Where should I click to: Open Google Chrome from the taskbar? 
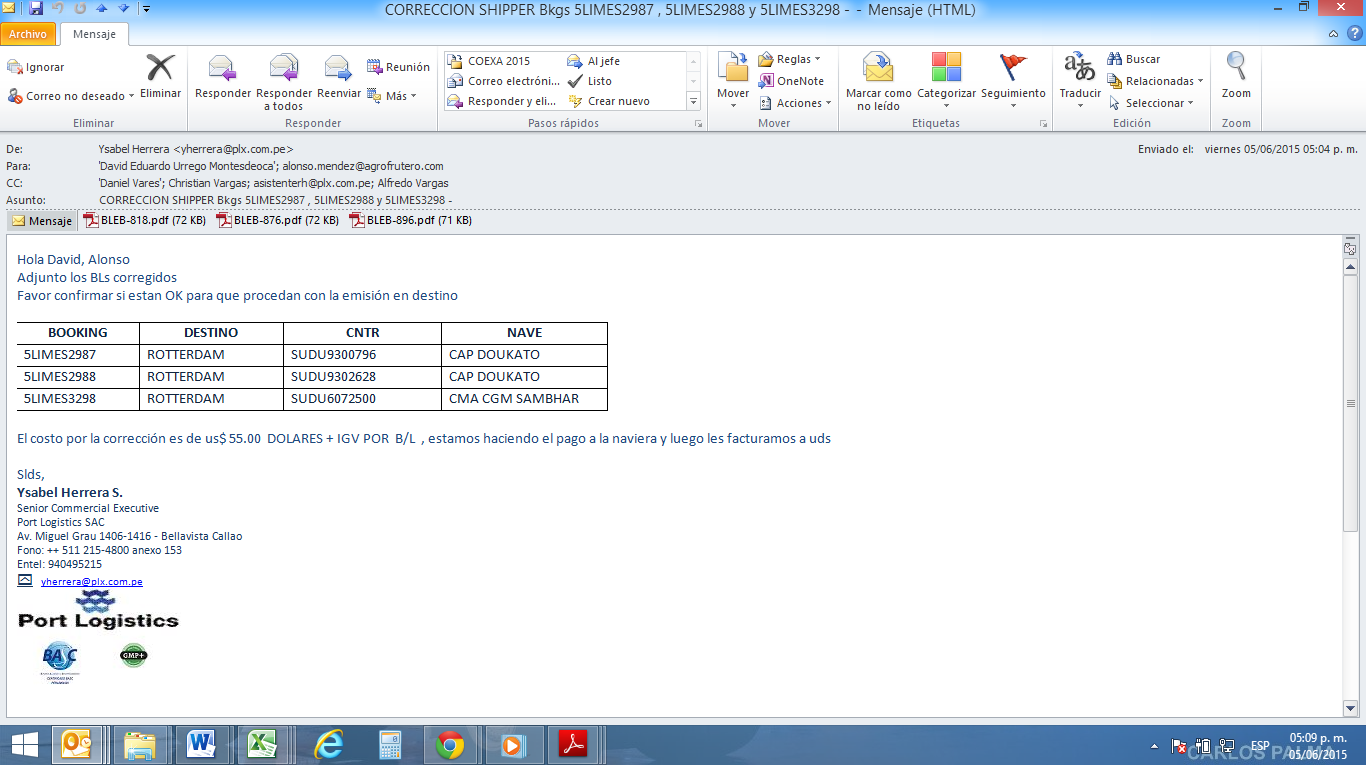click(450, 745)
